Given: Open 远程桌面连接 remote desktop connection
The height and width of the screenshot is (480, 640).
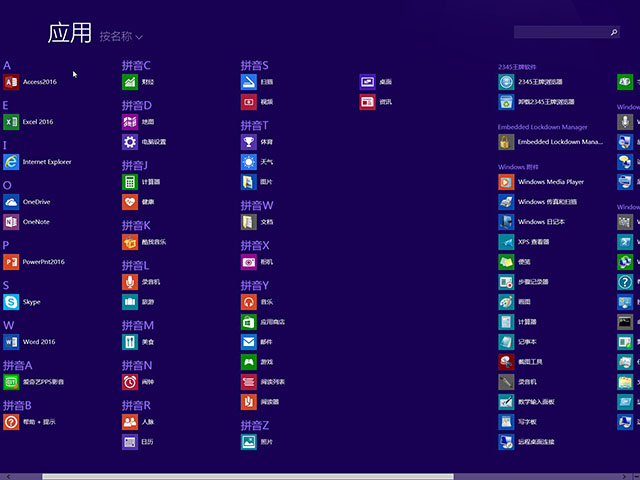Looking at the screenshot, I should tap(527, 442).
